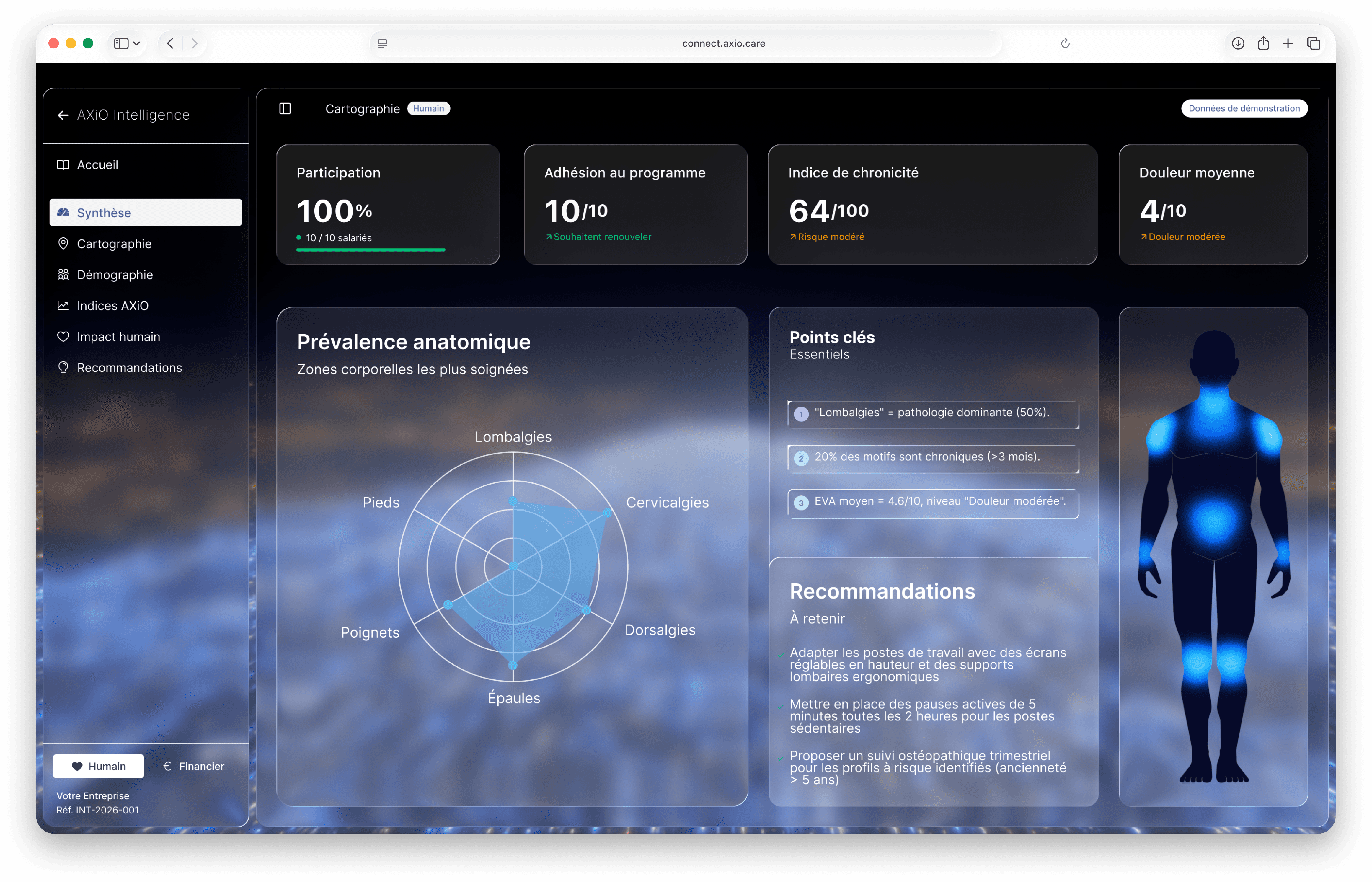1372x882 pixels.
Task: Toggle the sidebar panel icon near Cartographie
Action: 285,108
